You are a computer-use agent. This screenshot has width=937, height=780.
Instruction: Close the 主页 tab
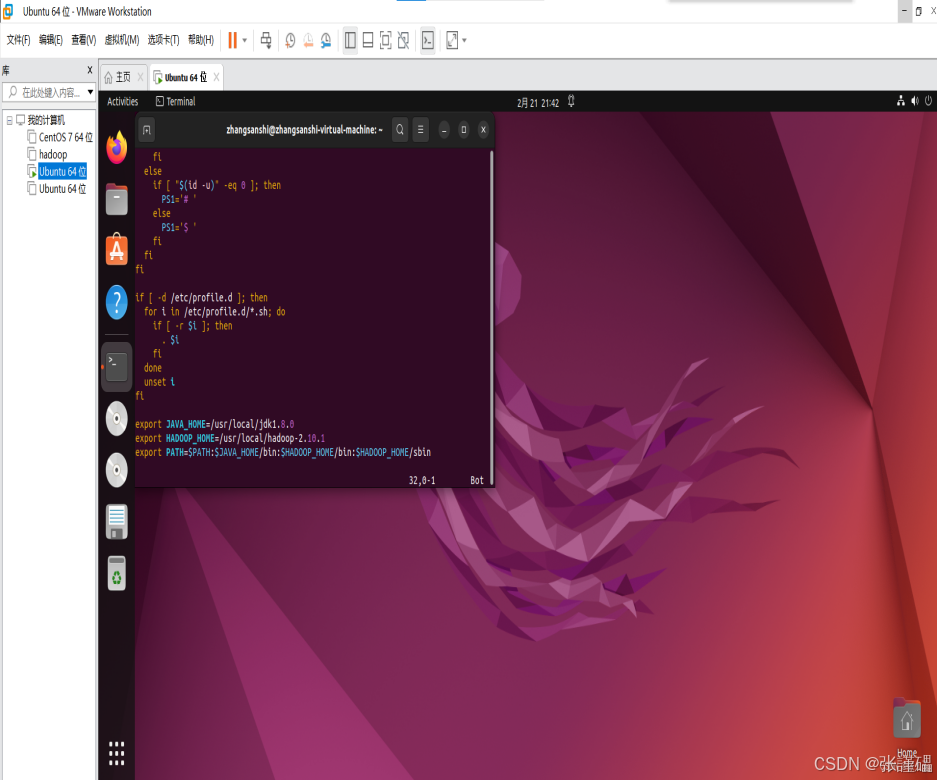coord(140,77)
